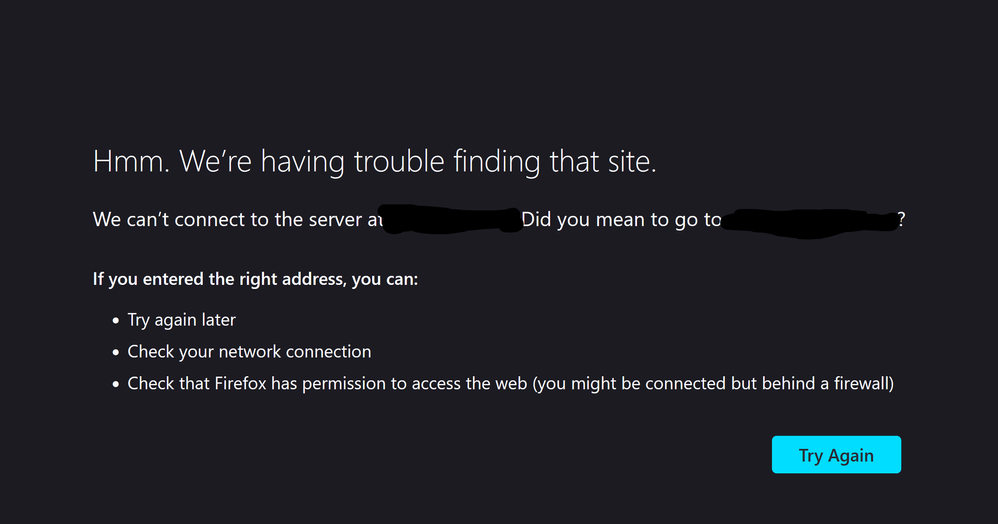The height and width of the screenshot is (524, 998).
Task: Click question mark after the redacted link
Action: [x=902, y=220]
